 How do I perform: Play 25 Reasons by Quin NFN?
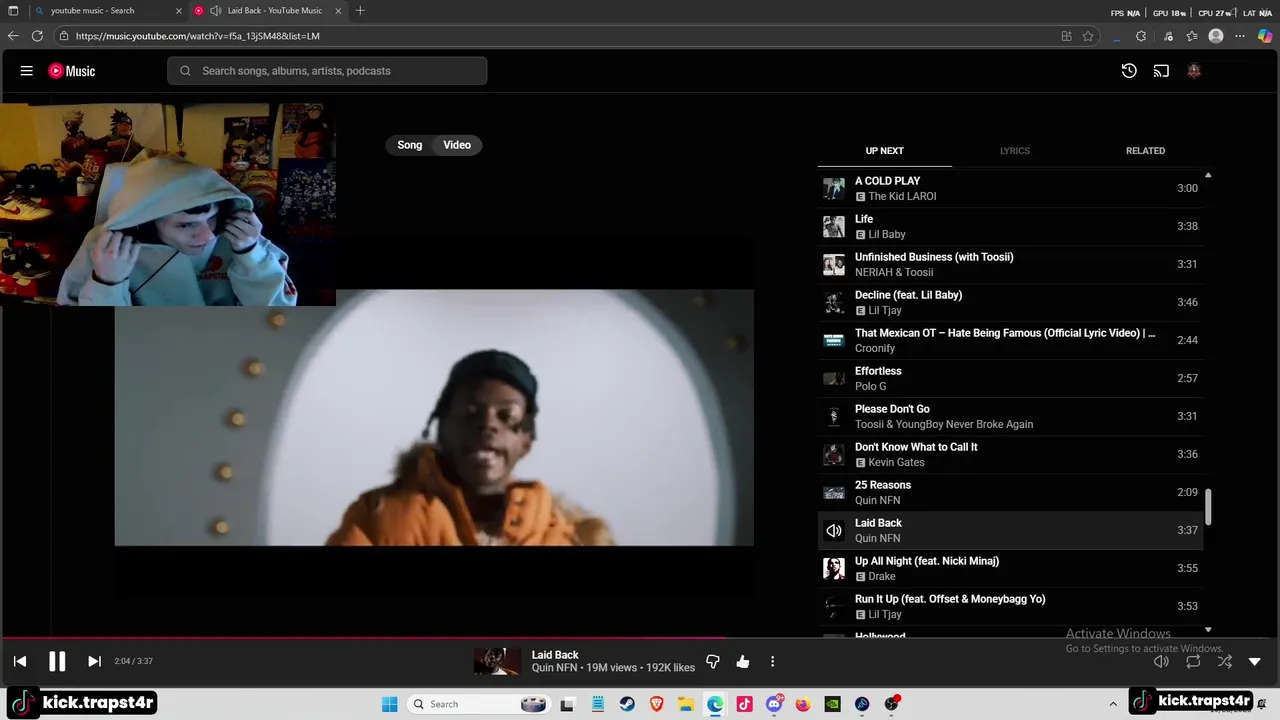1010,492
